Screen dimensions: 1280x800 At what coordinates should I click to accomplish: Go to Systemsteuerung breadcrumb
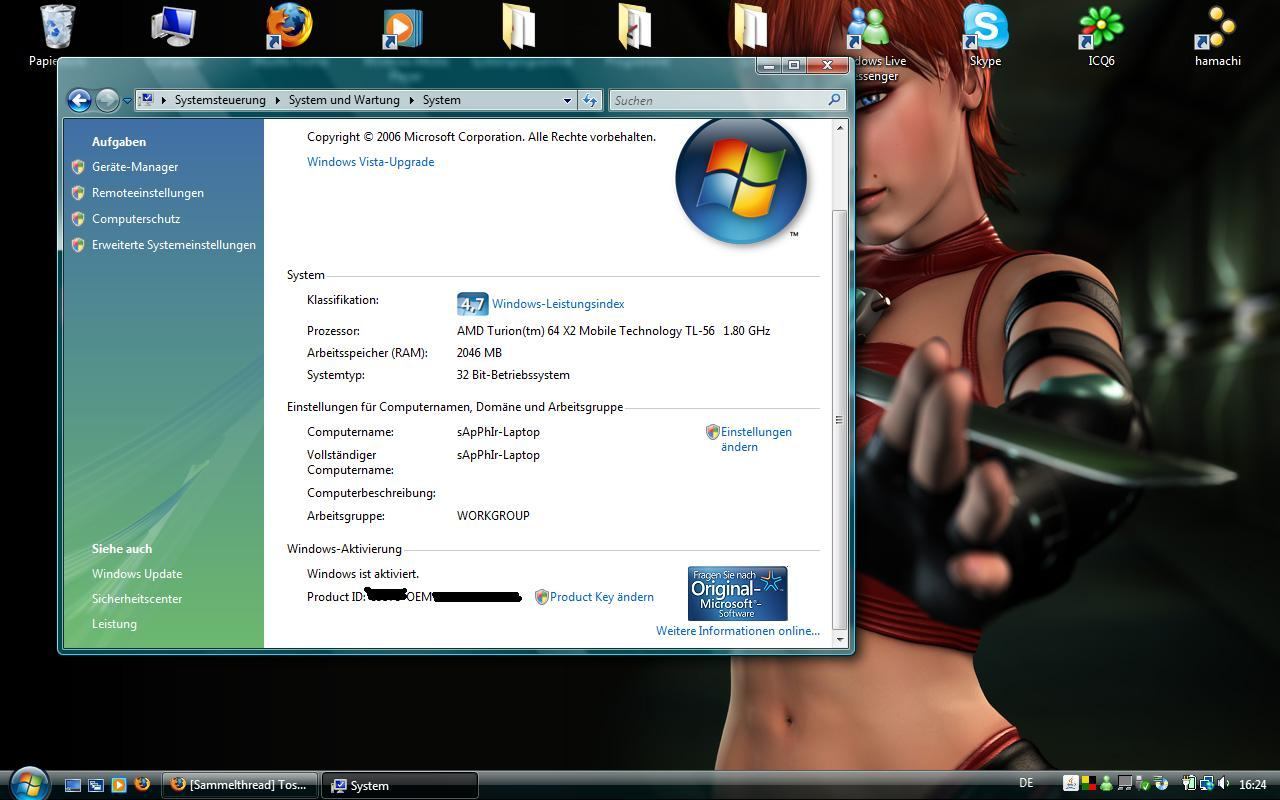(220, 100)
